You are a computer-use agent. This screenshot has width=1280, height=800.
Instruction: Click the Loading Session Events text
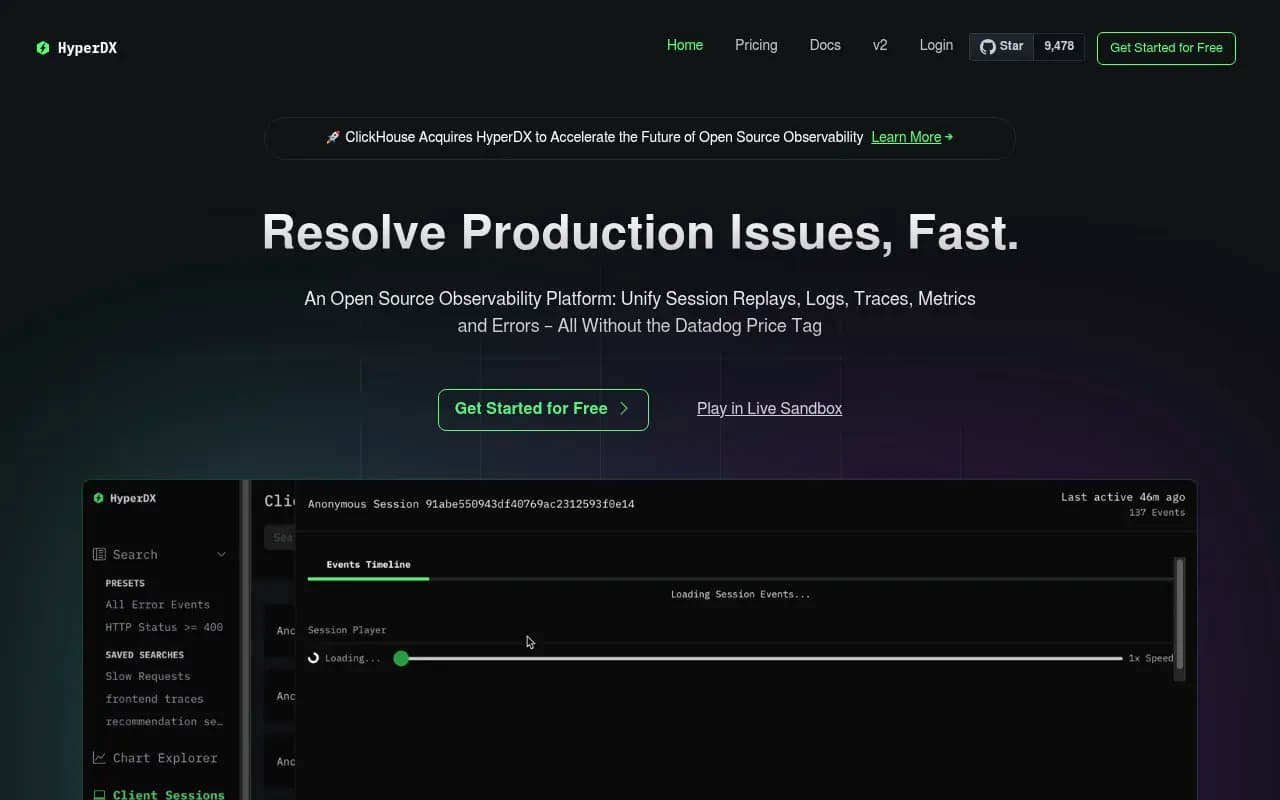(x=740, y=594)
